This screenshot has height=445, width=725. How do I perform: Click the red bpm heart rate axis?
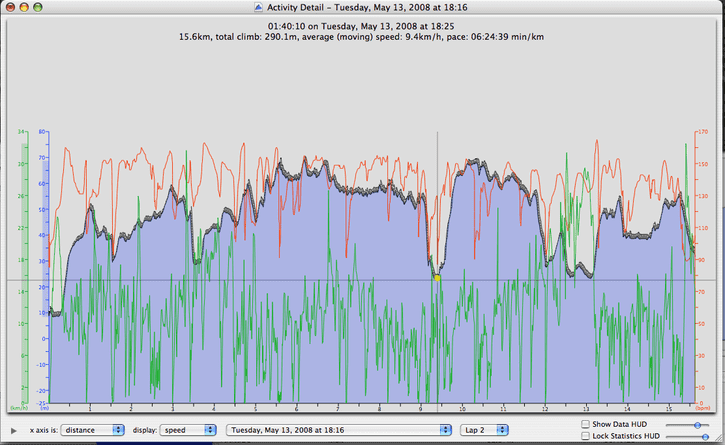(700, 267)
